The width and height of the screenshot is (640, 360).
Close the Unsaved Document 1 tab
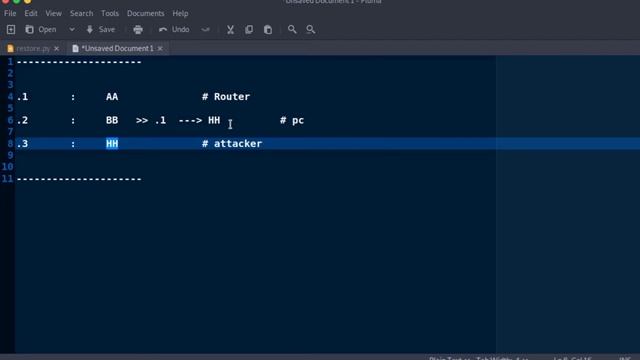click(160, 49)
